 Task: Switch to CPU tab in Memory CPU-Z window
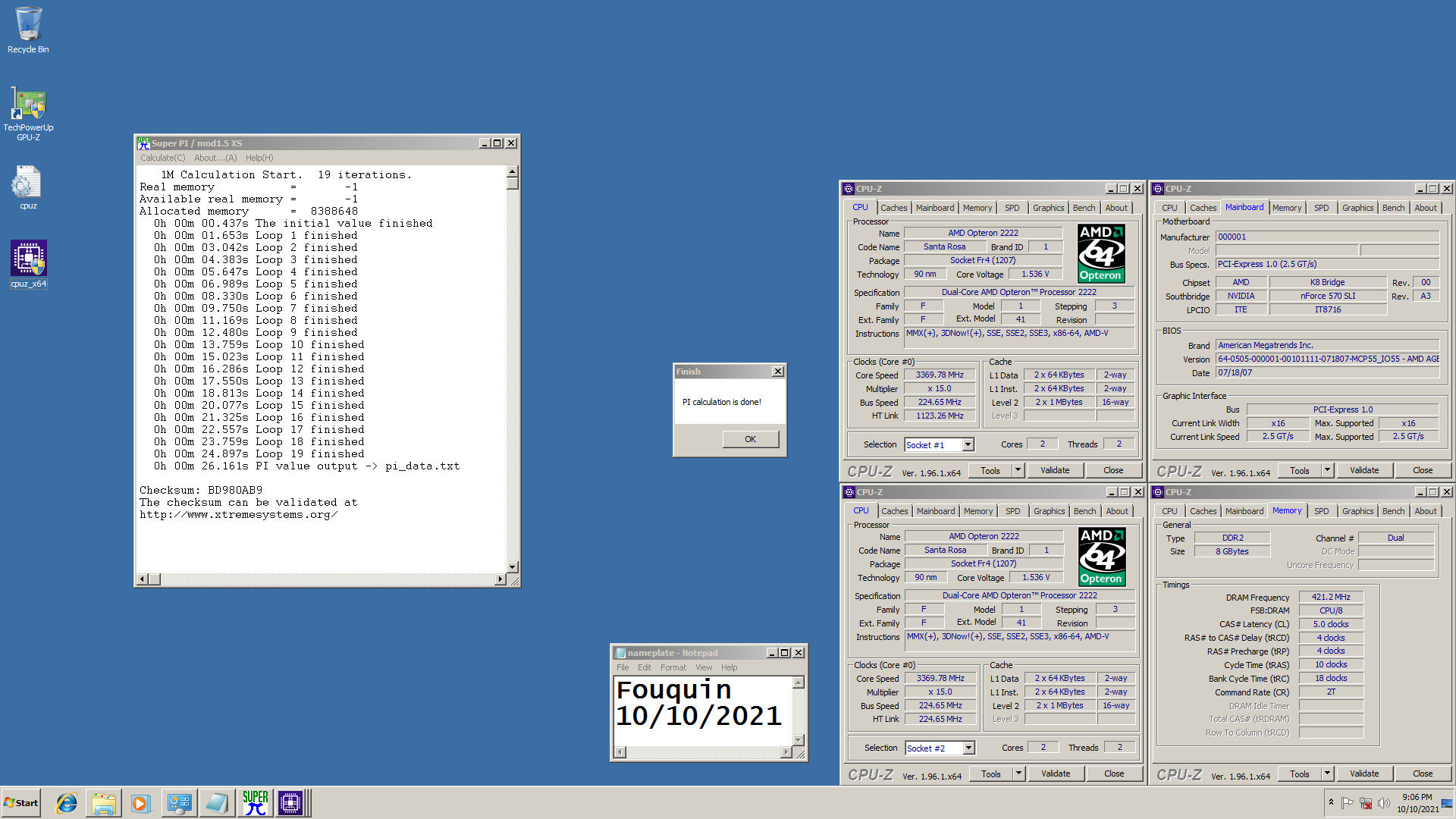pyautogui.click(x=1169, y=511)
